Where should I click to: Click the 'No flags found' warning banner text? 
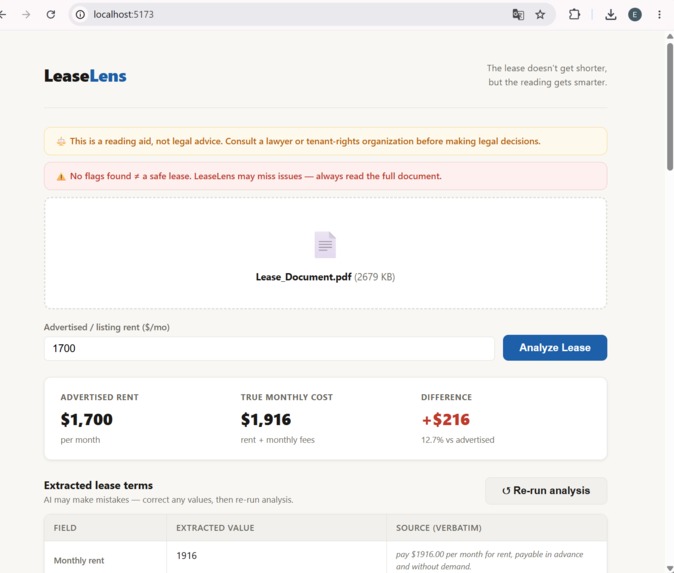[255, 176]
